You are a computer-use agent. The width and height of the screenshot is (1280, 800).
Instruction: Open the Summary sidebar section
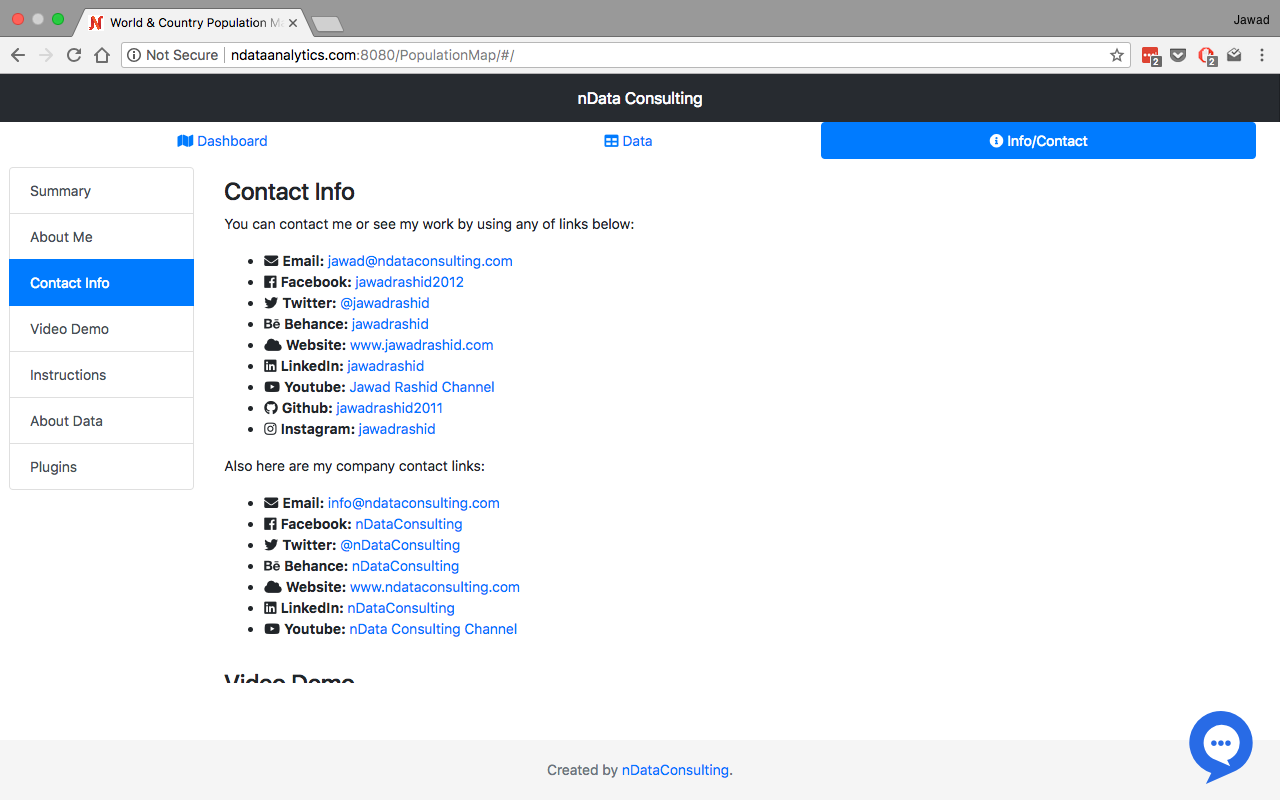pos(101,191)
